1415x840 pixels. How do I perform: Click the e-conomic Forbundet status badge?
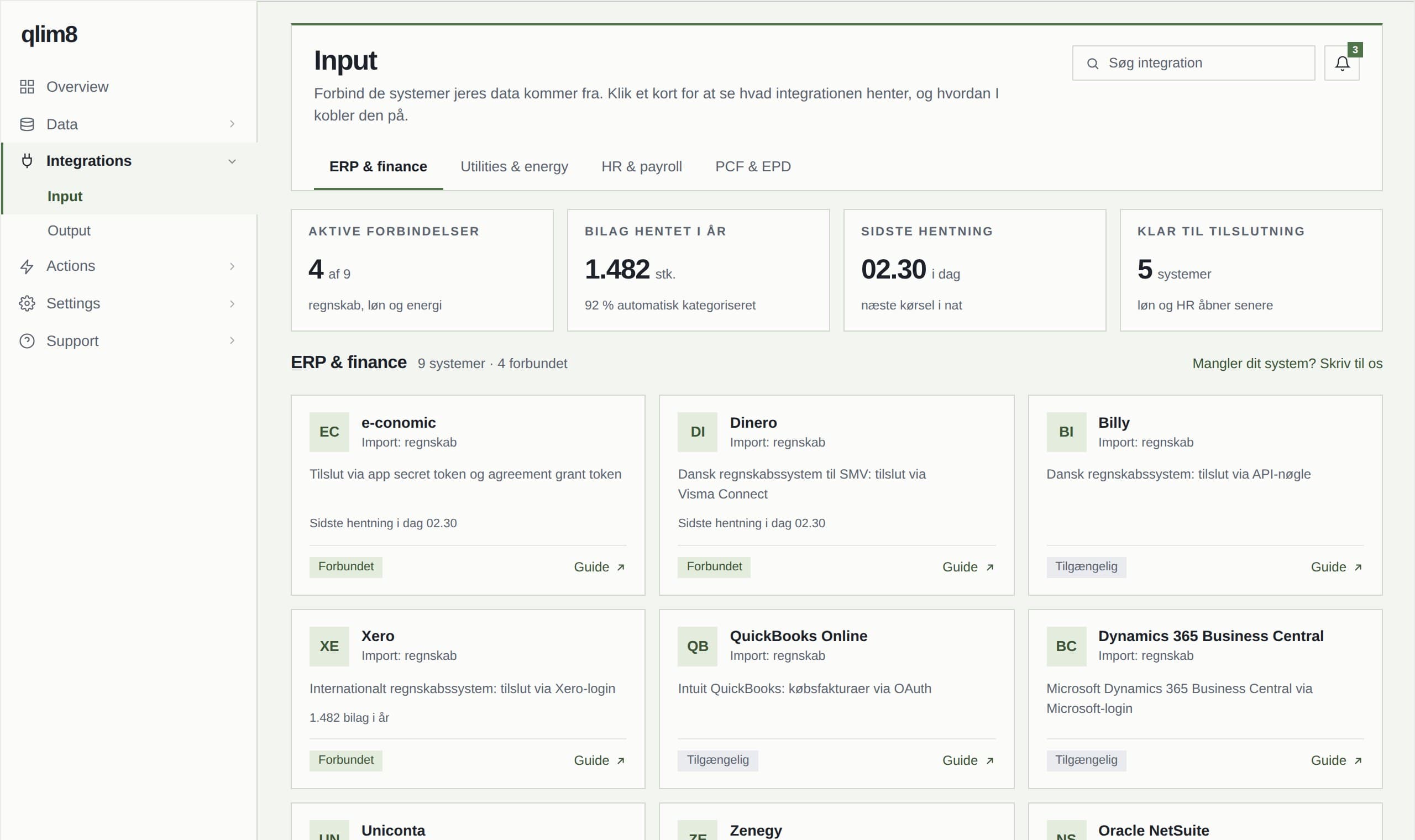click(x=346, y=566)
